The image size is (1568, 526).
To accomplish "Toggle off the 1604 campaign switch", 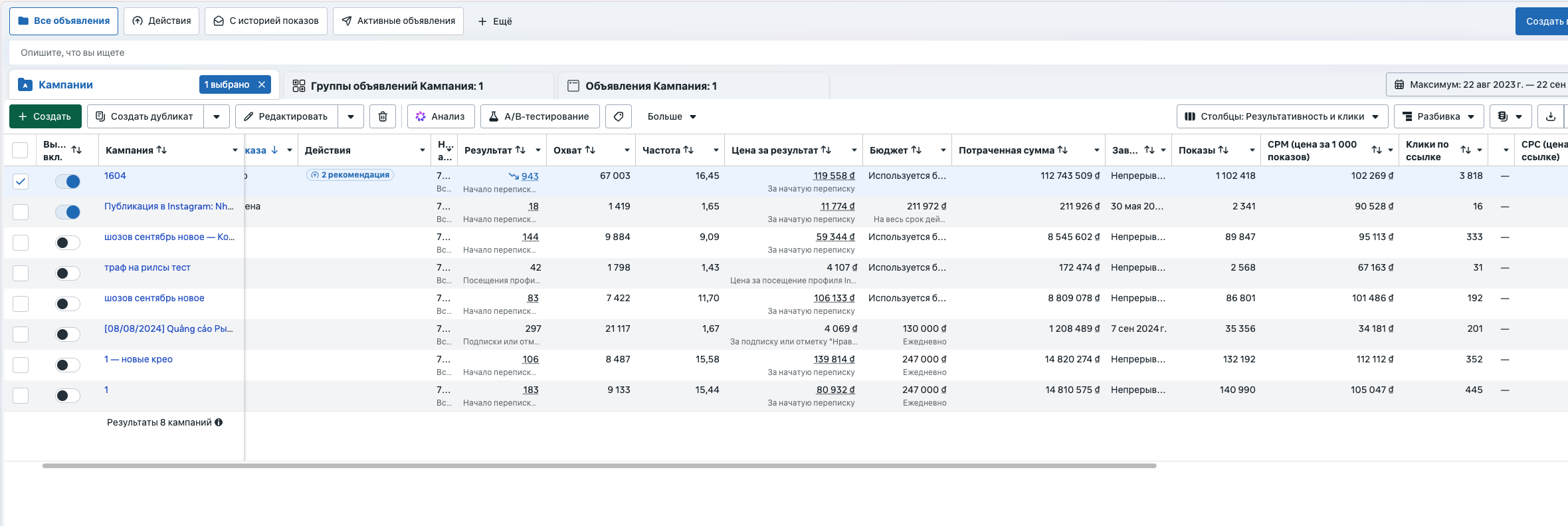I will click(x=68, y=182).
